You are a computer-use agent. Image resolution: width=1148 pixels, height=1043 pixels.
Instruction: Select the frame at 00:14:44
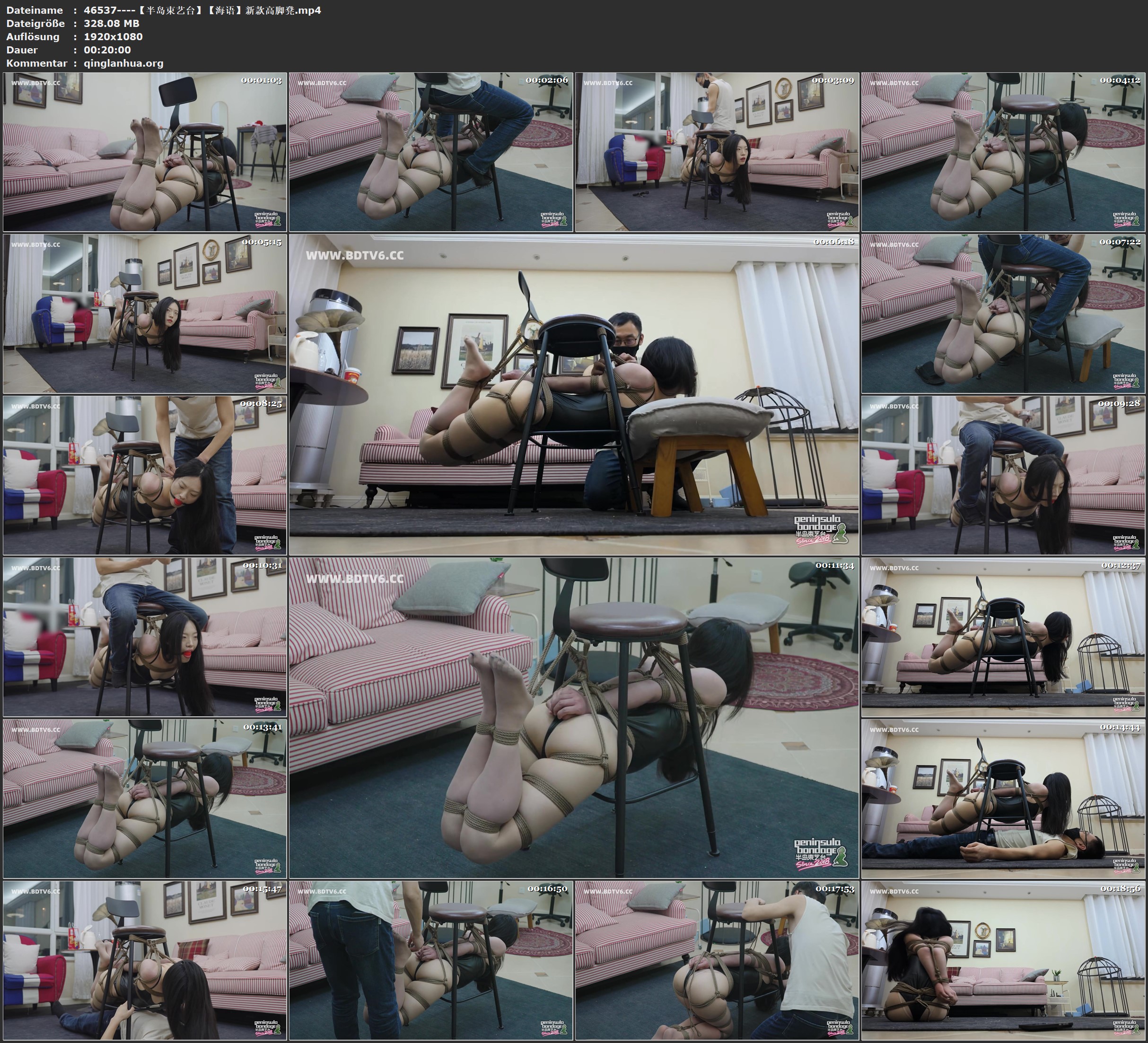pyautogui.click(x=1003, y=798)
